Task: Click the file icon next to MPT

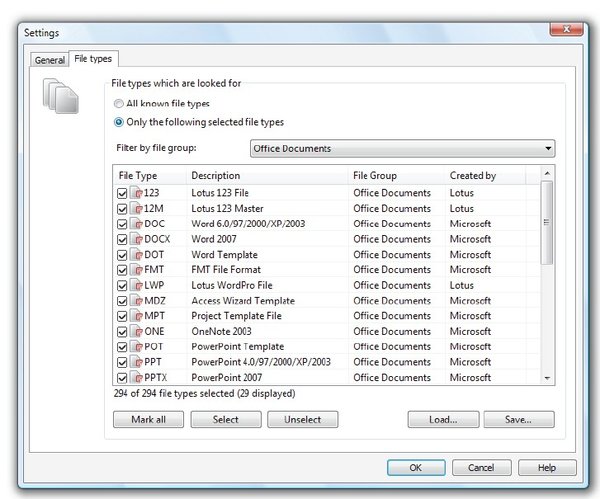Action: (x=136, y=316)
